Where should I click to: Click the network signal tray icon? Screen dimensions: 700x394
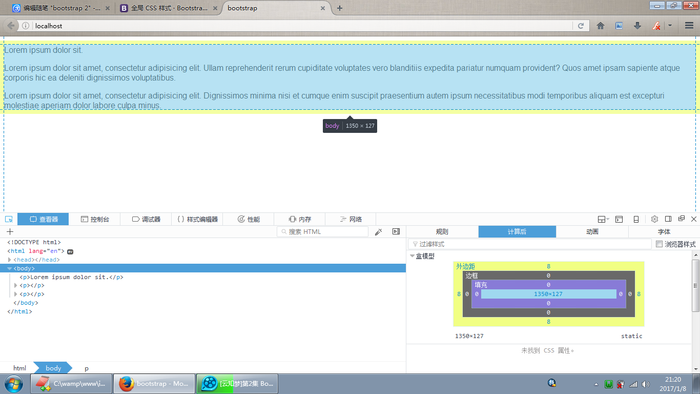coord(633,384)
